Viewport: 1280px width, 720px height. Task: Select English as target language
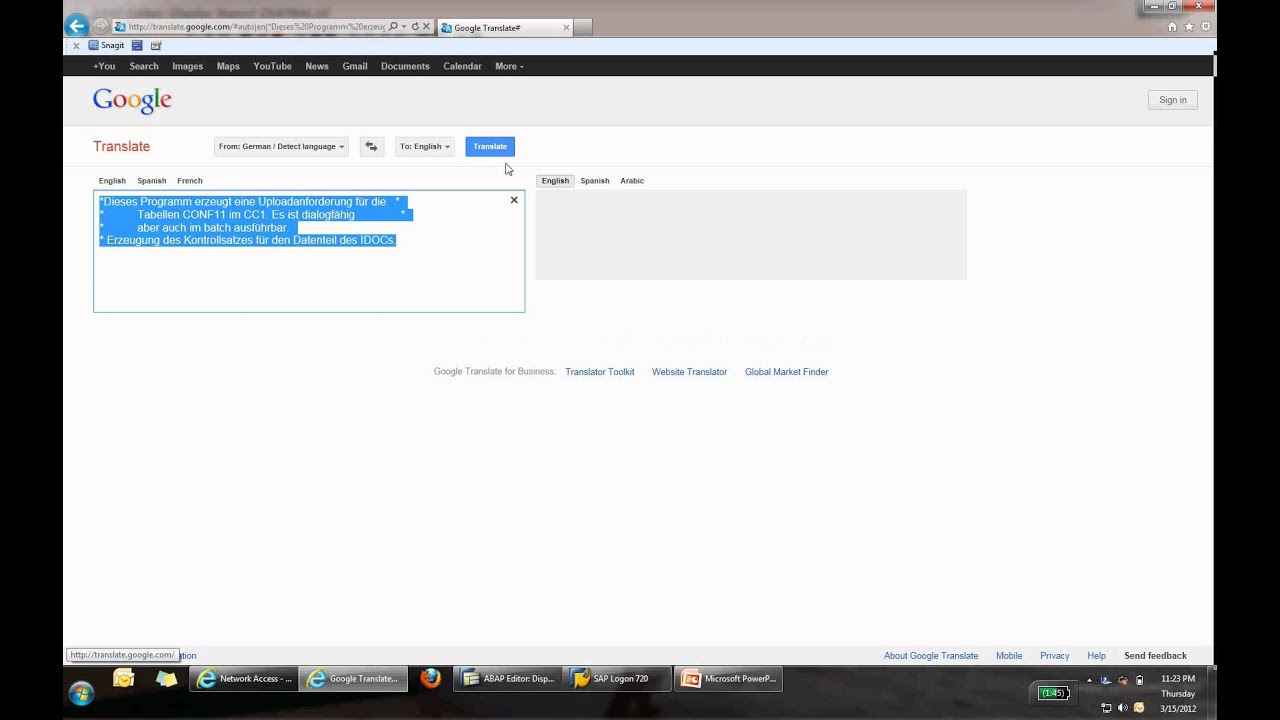coord(555,181)
